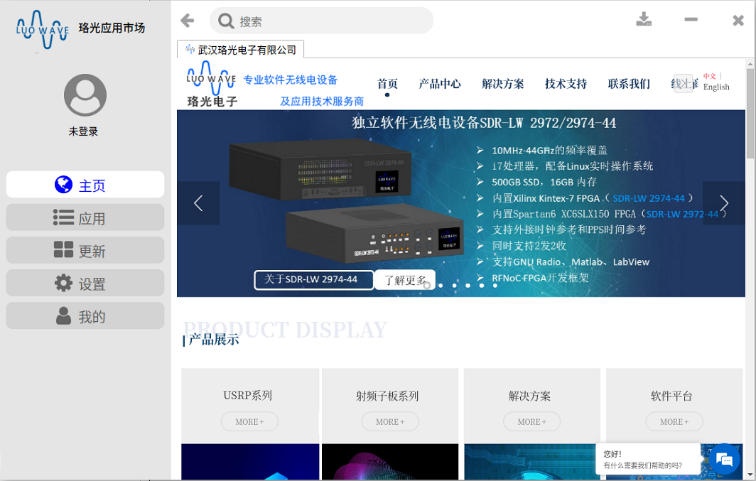Image resolution: width=756 pixels, height=481 pixels.
Task: Click MORE+ under USRP系列
Action: [x=249, y=421]
